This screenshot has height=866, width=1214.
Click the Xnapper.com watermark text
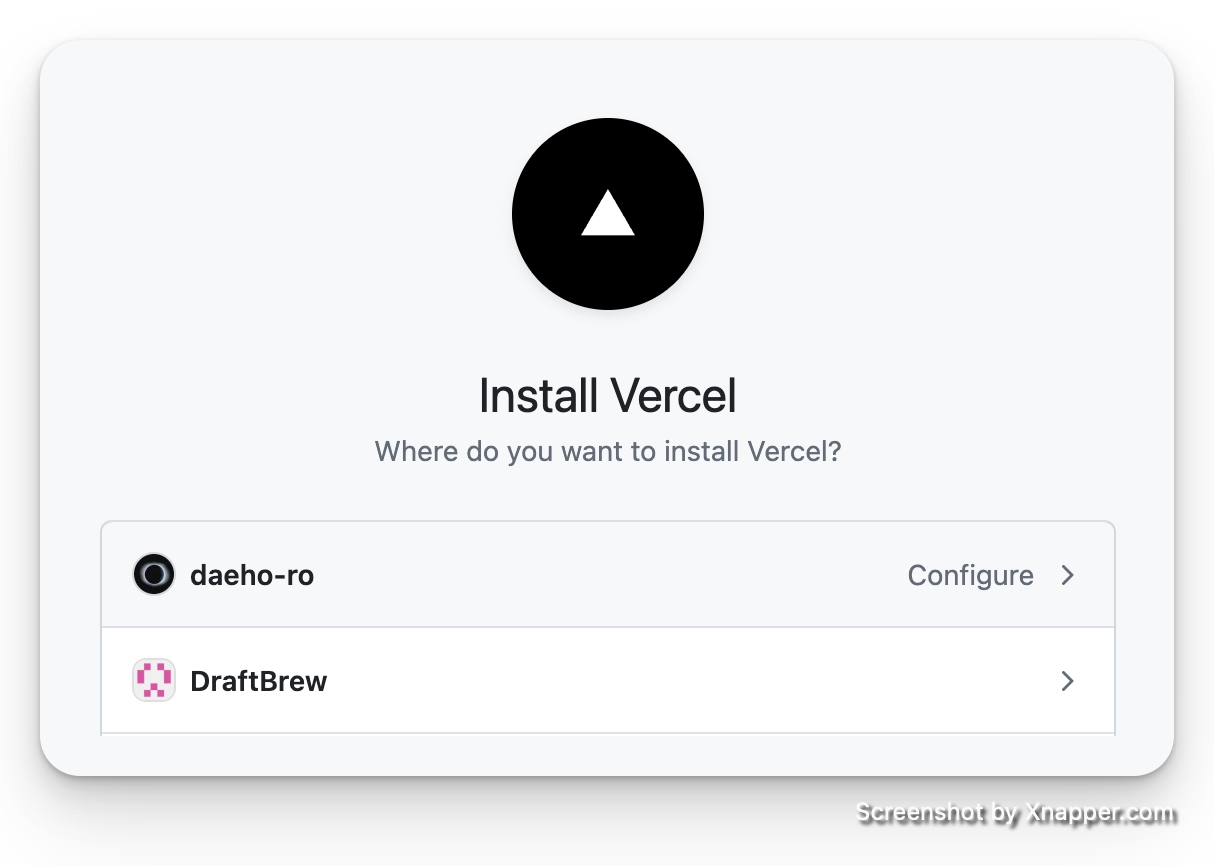click(1098, 812)
